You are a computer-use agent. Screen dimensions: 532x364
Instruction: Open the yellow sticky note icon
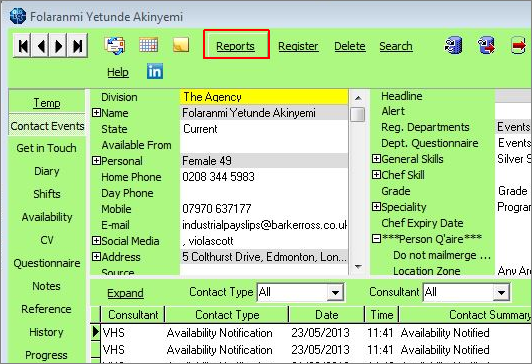181,45
